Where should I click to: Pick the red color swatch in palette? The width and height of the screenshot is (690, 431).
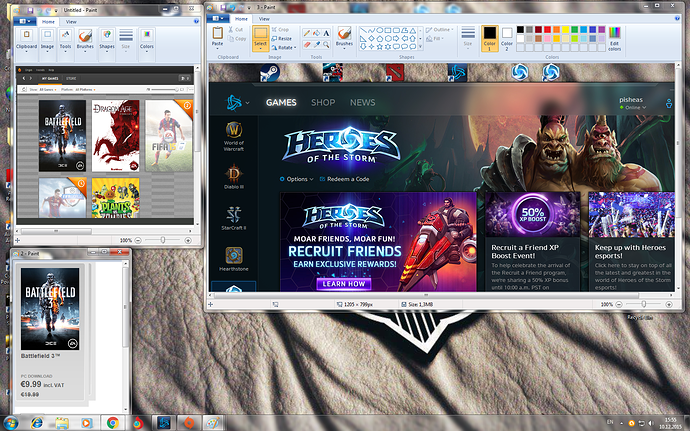pyautogui.click(x=547, y=29)
